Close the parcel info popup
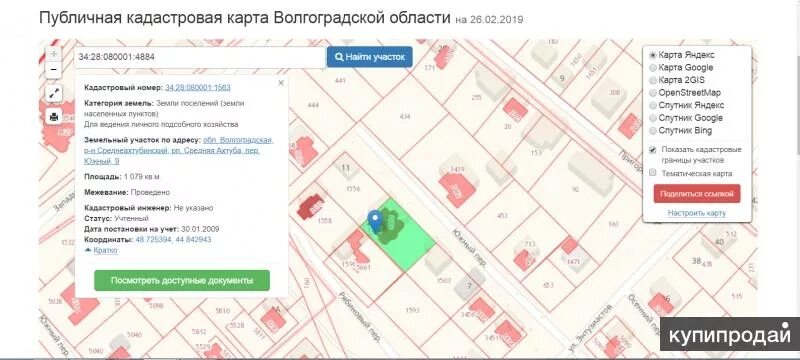Screen dimensions: 800x360 tap(281, 83)
